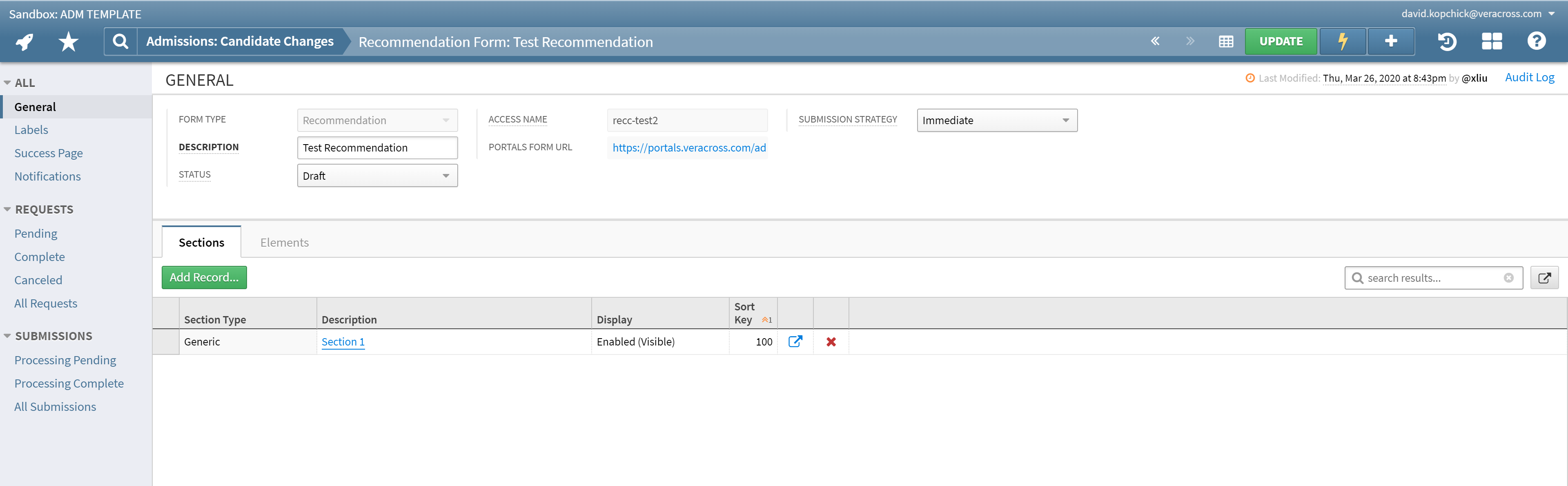This screenshot has height=486, width=1568.
Task: Click the search magnifier icon
Action: [119, 41]
